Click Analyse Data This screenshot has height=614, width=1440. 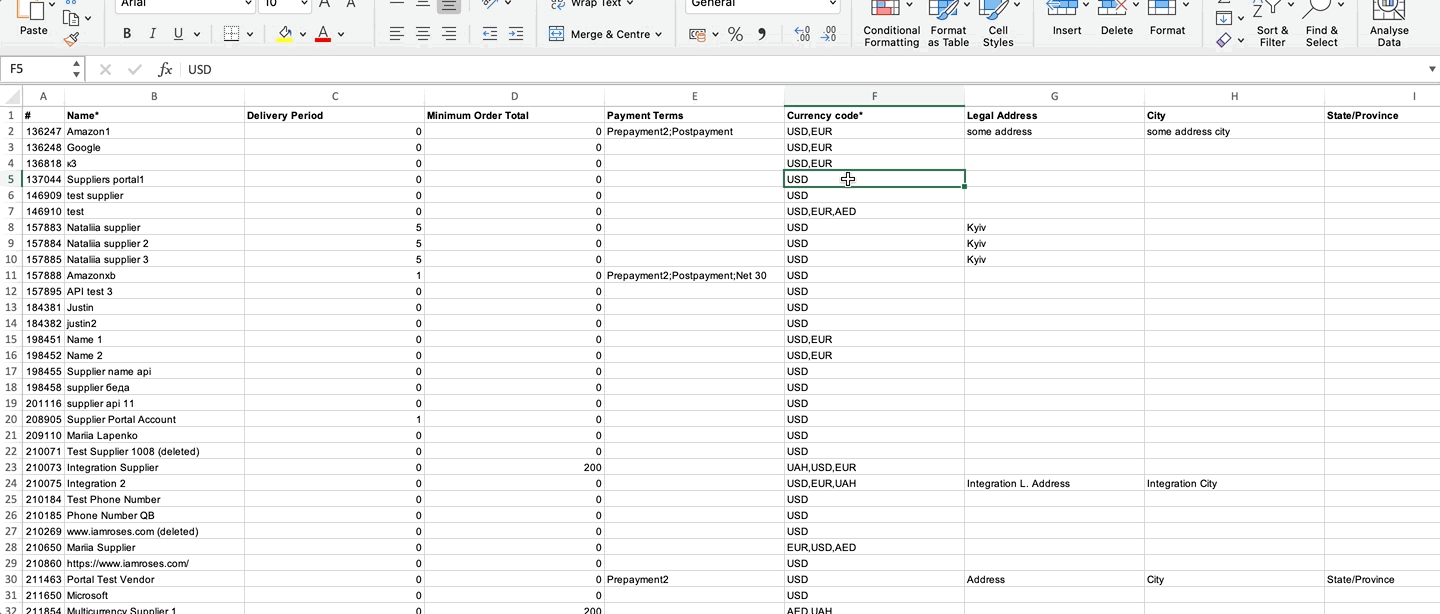point(1389,24)
